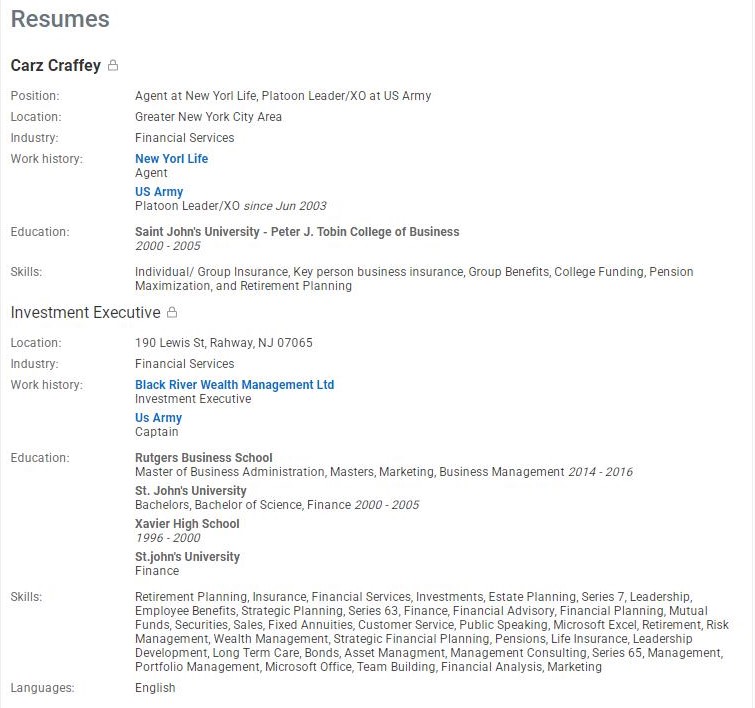
Task: Select the Investment Executive resume title
Action: click(85, 313)
